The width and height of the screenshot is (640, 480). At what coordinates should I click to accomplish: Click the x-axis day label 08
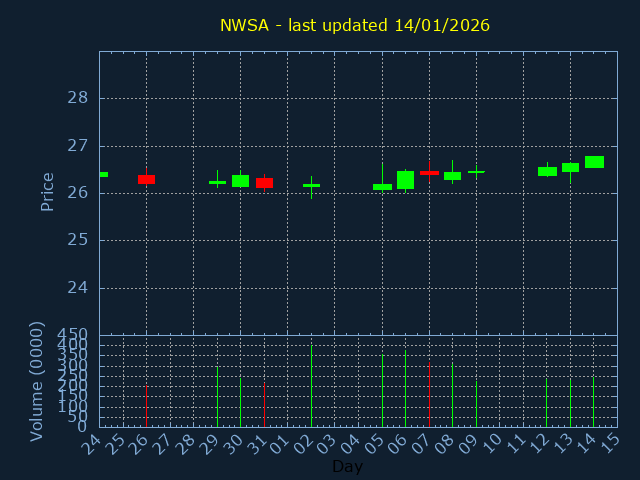(444, 444)
